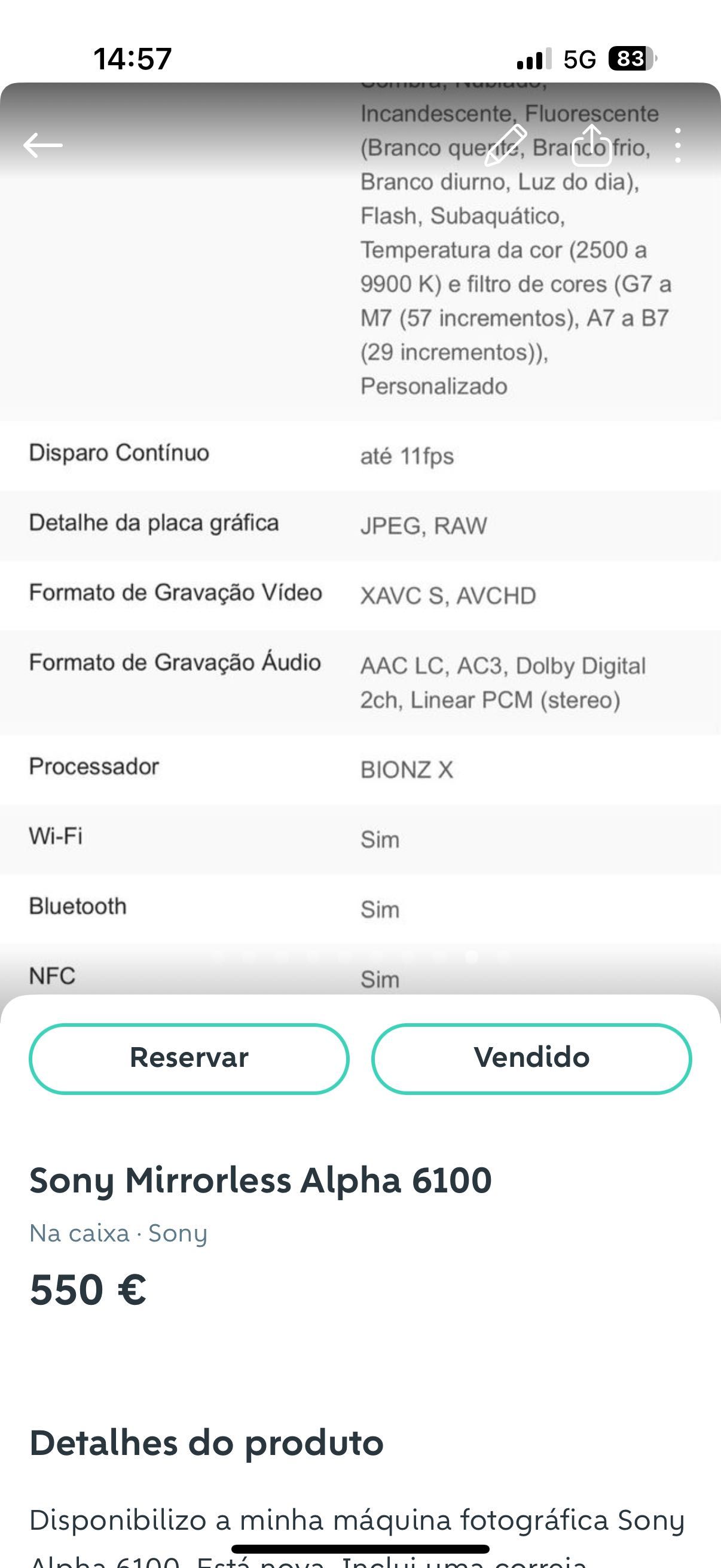Open the edit listing pencil icon
The height and width of the screenshot is (1568, 721).
click(x=506, y=145)
